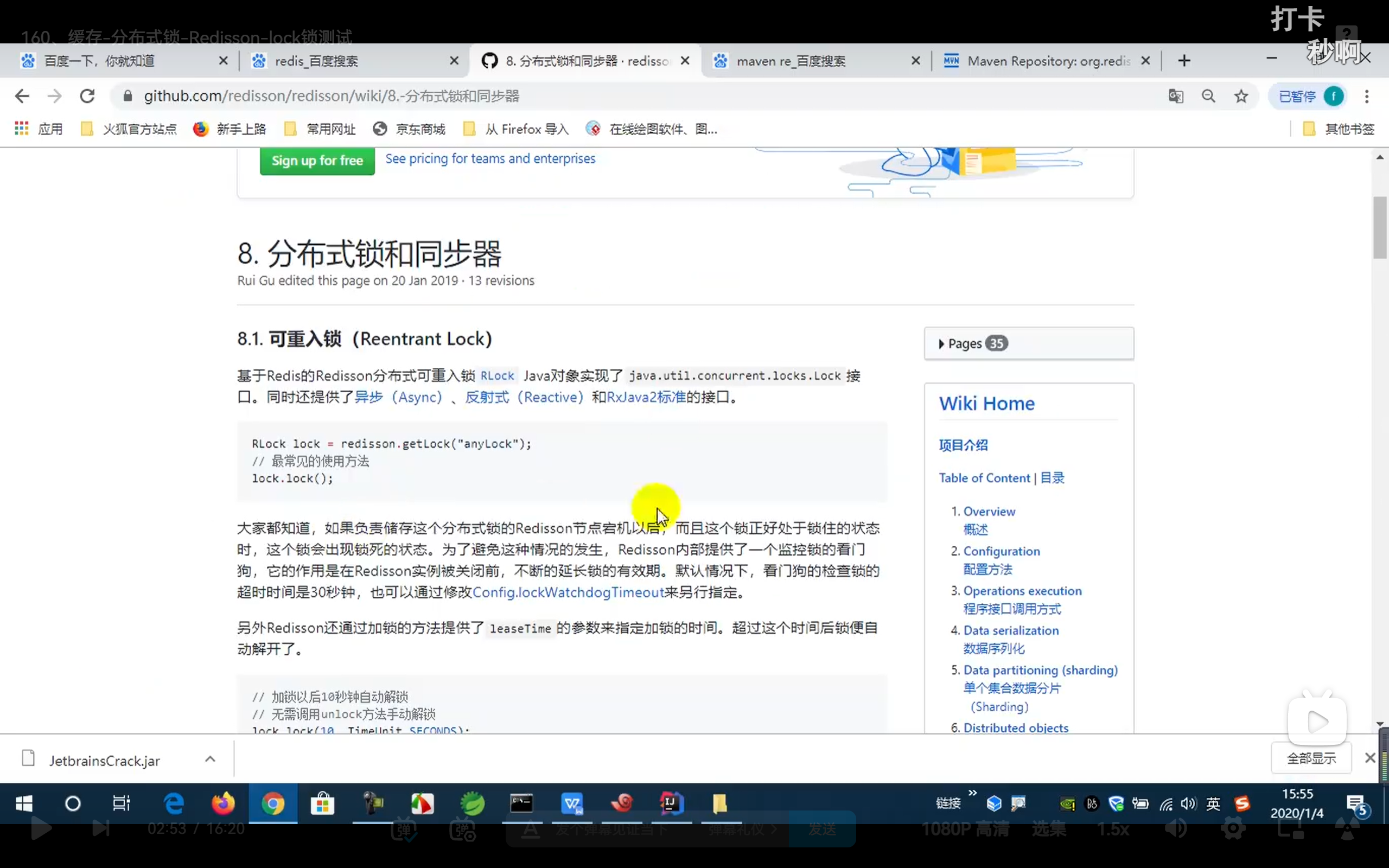The width and height of the screenshot is (1389, 868).
Task: Open the apps grid bookmark icon
Action: pyautogui.click(x=22, y=129)
